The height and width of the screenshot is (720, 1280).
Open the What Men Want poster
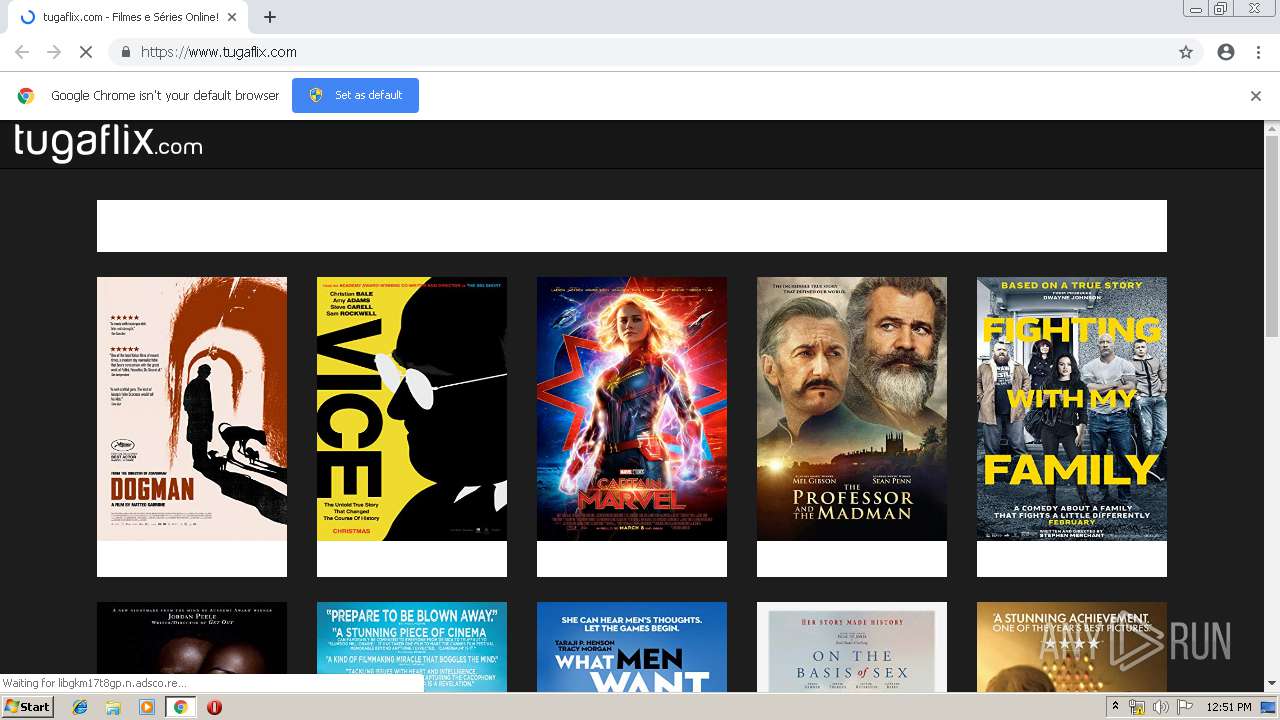(x=632, y=647)
